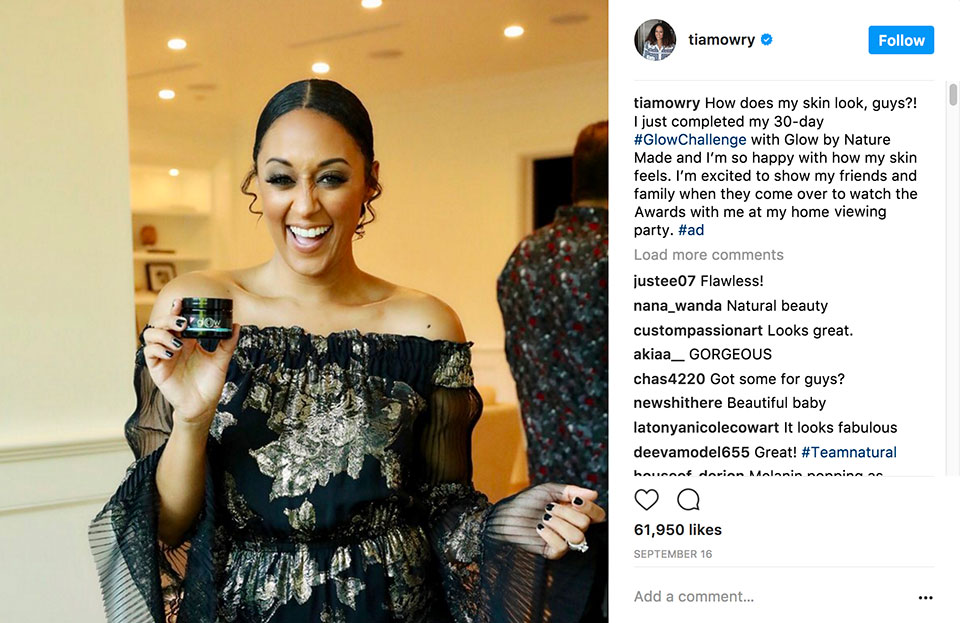Click the SEPTEMBER 16 post date
Screen dimensions: 960x623
[x=673, y=554]
